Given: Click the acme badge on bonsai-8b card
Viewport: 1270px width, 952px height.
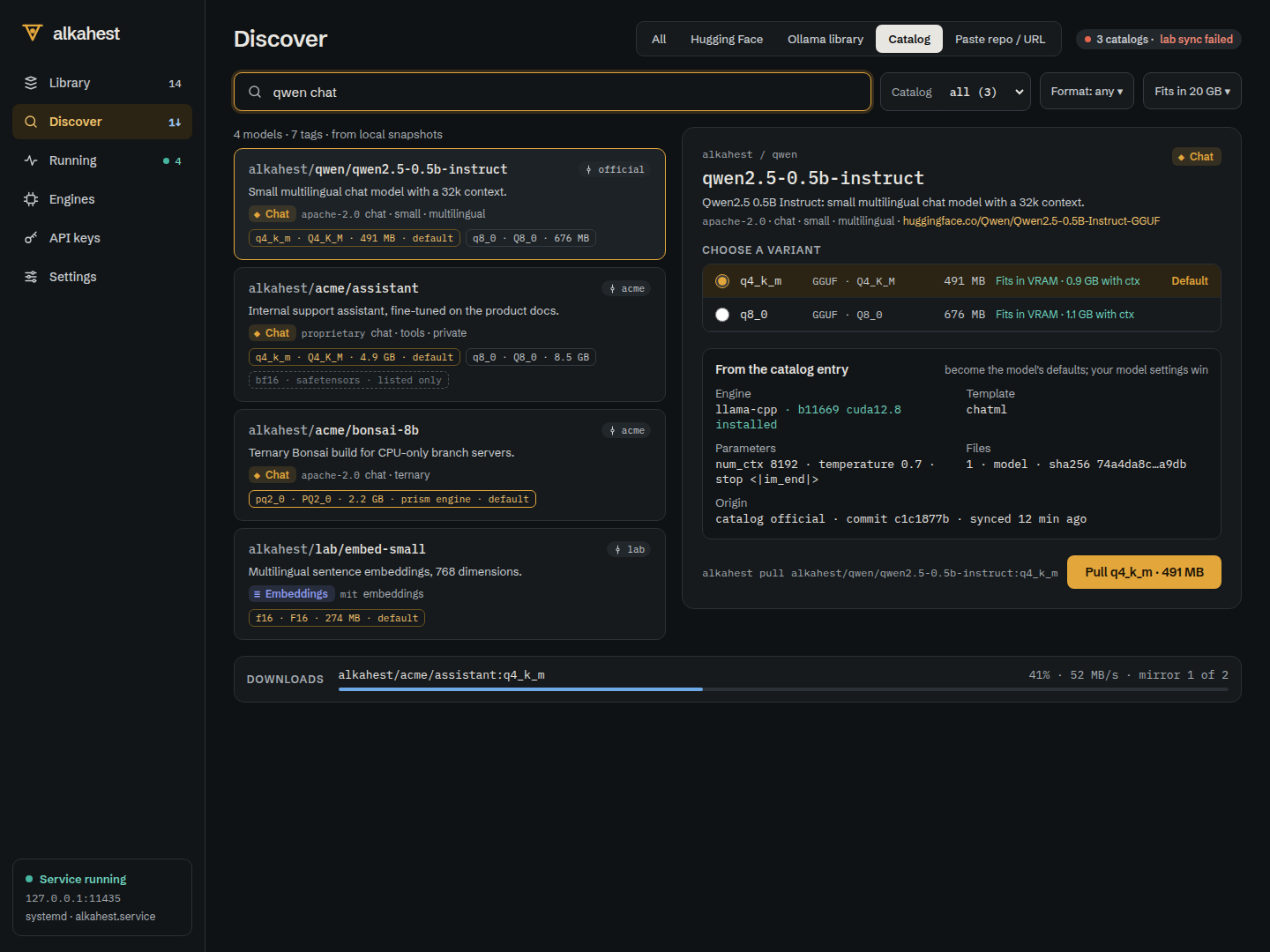Looking at the screenshot, I should [626, 430].
